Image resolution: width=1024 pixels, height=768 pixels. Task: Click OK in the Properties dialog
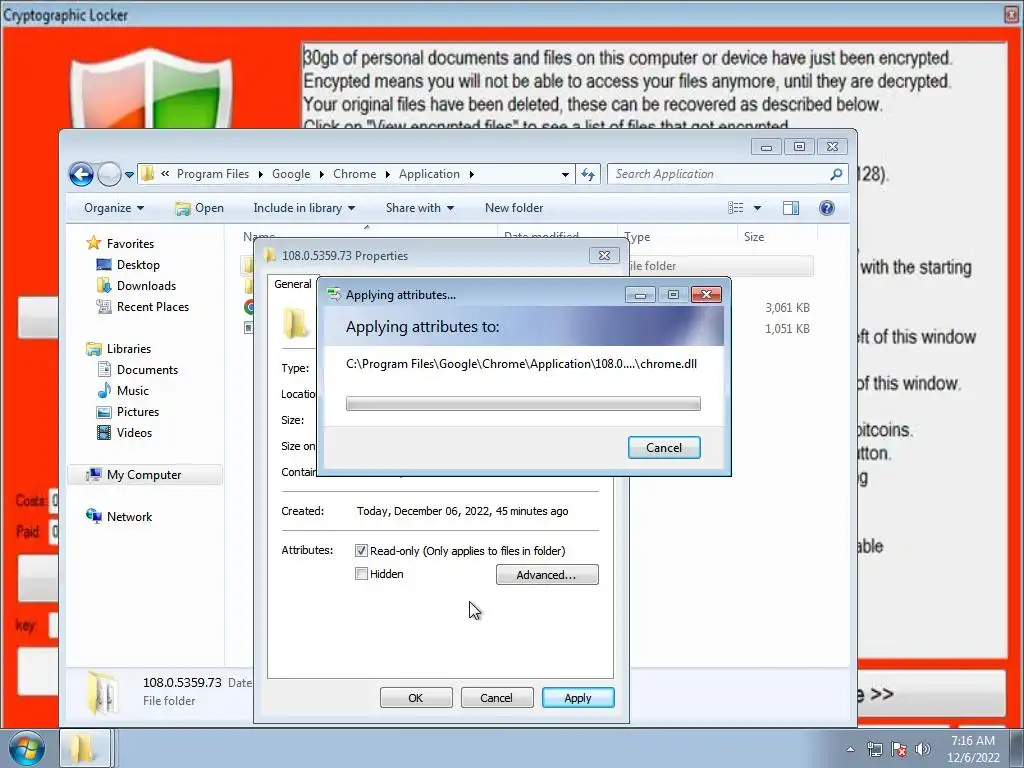(416, 697)
